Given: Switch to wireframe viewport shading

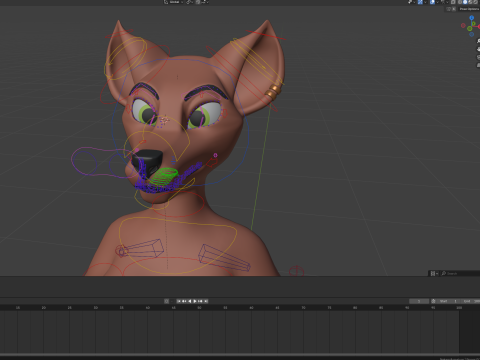Looking at the screenshot, I should (x=460, y=2).
